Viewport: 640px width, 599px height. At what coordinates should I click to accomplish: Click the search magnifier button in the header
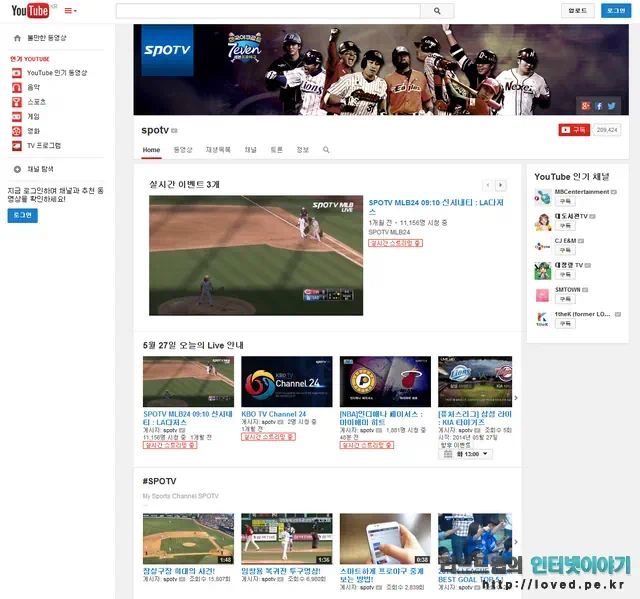coord(437,11)
